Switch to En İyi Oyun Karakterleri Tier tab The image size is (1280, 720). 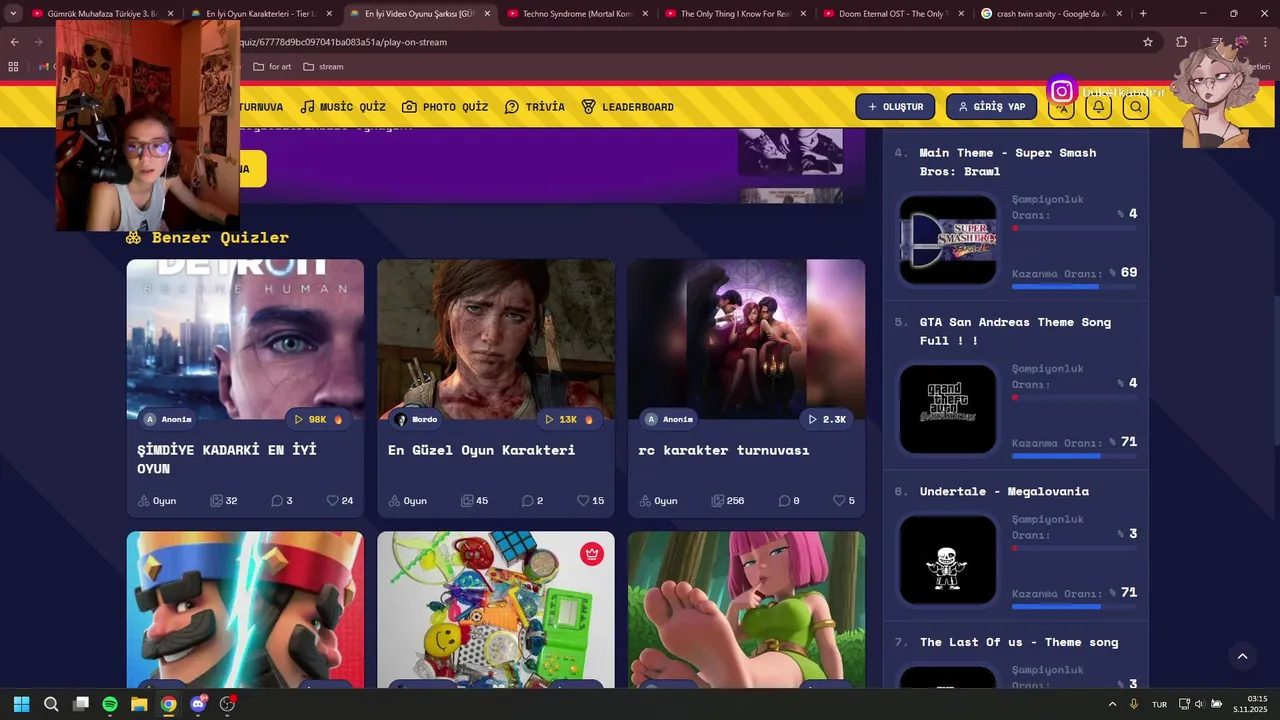[261, 14]
